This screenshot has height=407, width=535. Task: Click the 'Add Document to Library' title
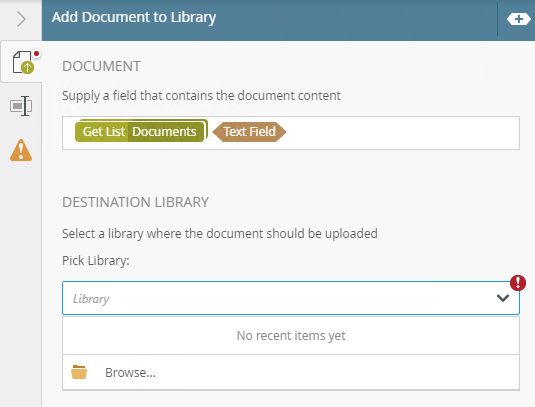(x=134, y=17)
